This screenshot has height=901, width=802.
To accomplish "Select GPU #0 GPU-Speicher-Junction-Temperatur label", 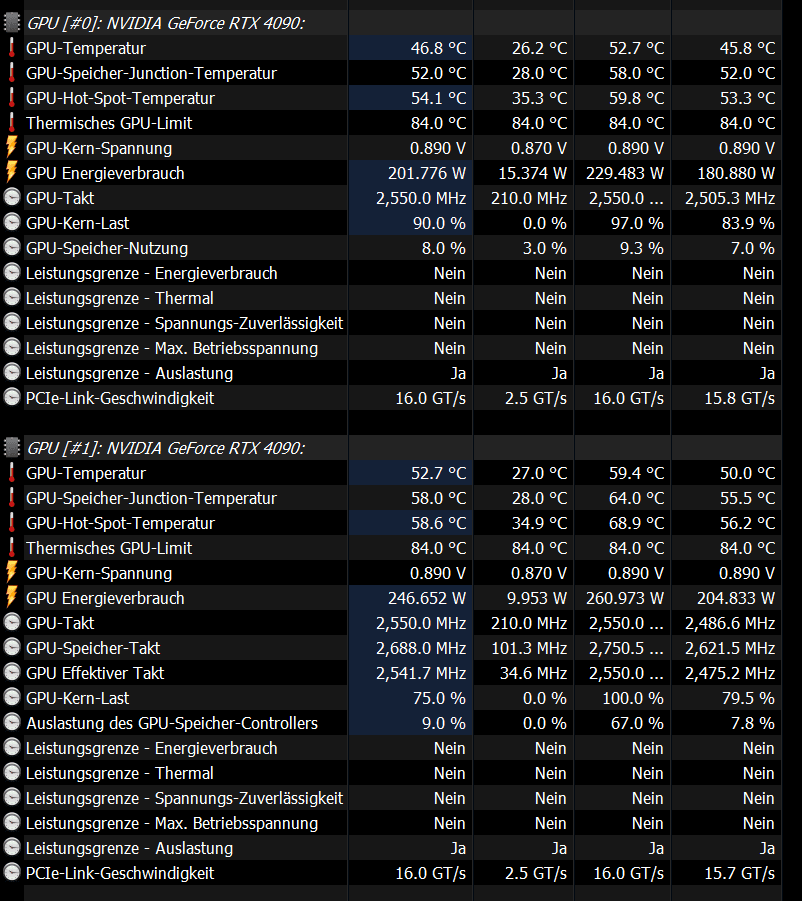I will [151, 73].
